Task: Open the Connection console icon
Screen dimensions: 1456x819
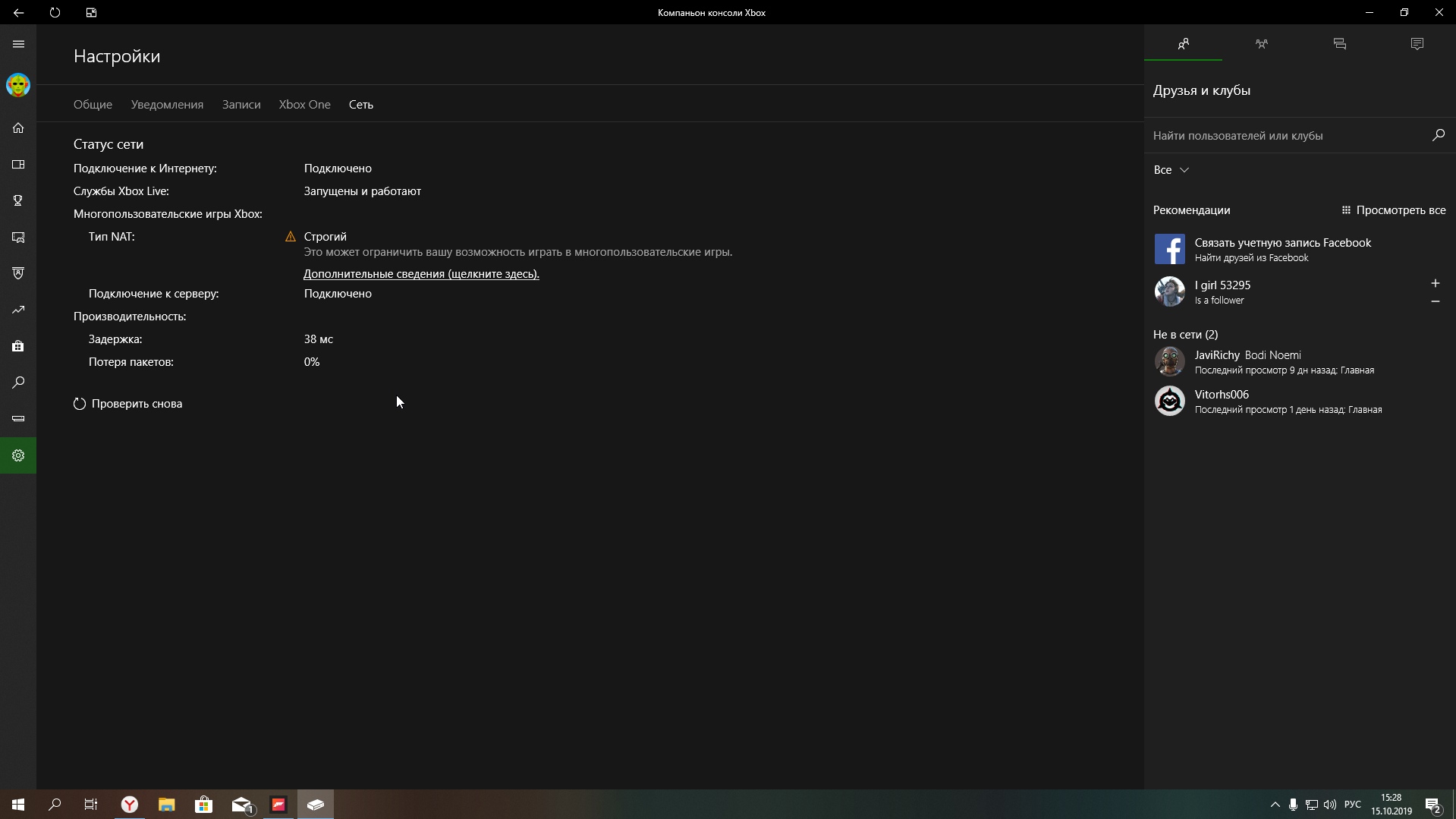Action: pyautogui.click(x=18, y=419)
